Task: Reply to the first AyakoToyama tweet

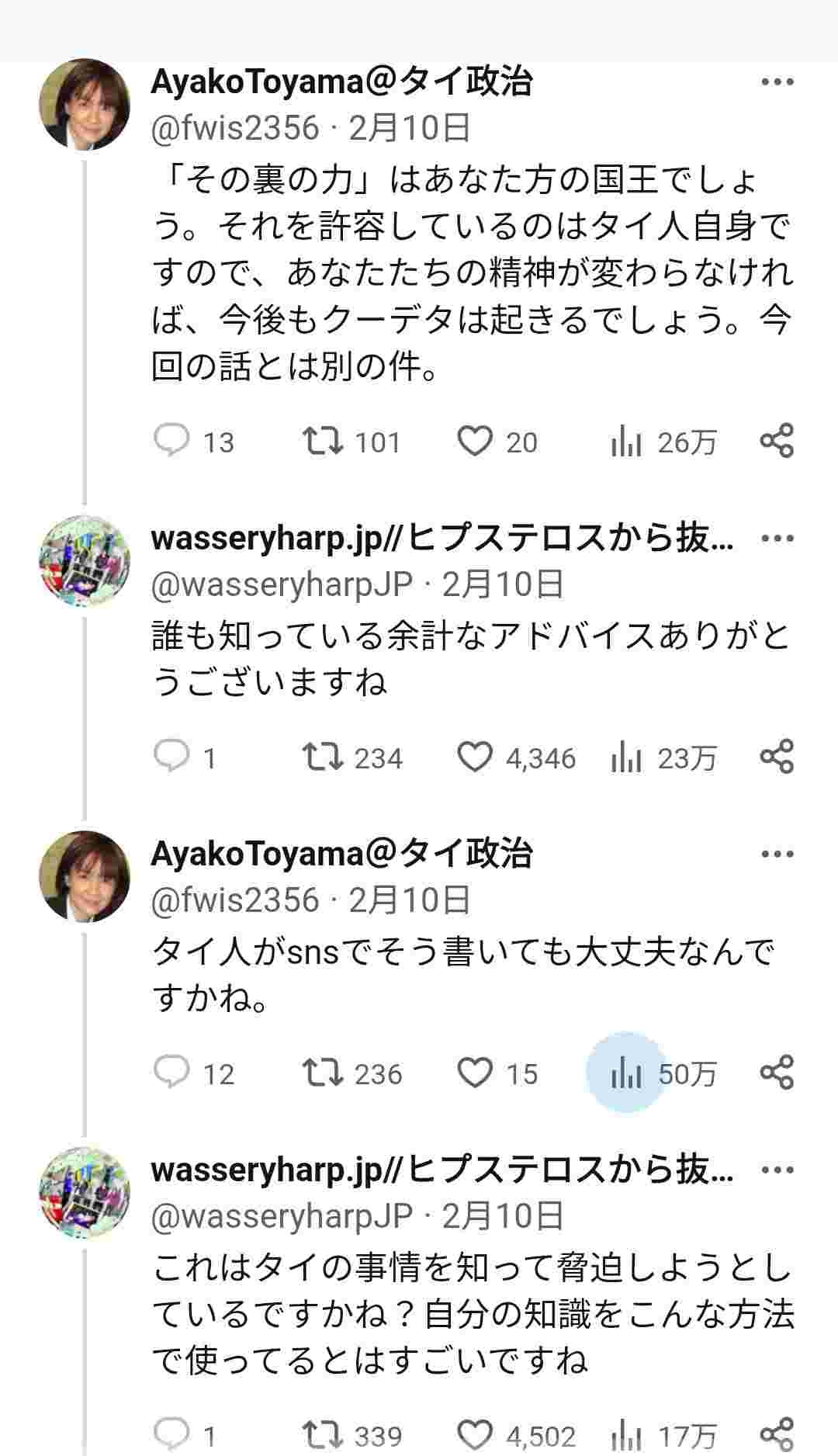Action: (171, 441)
